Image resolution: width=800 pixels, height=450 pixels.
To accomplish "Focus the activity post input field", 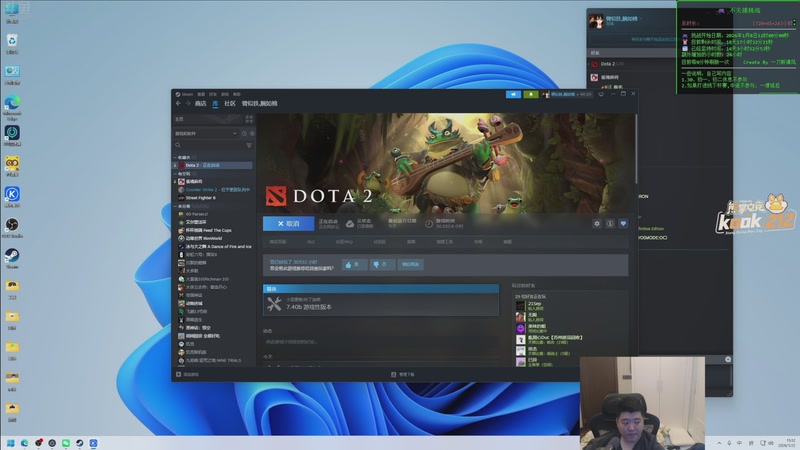I will [x=380, y=341].
